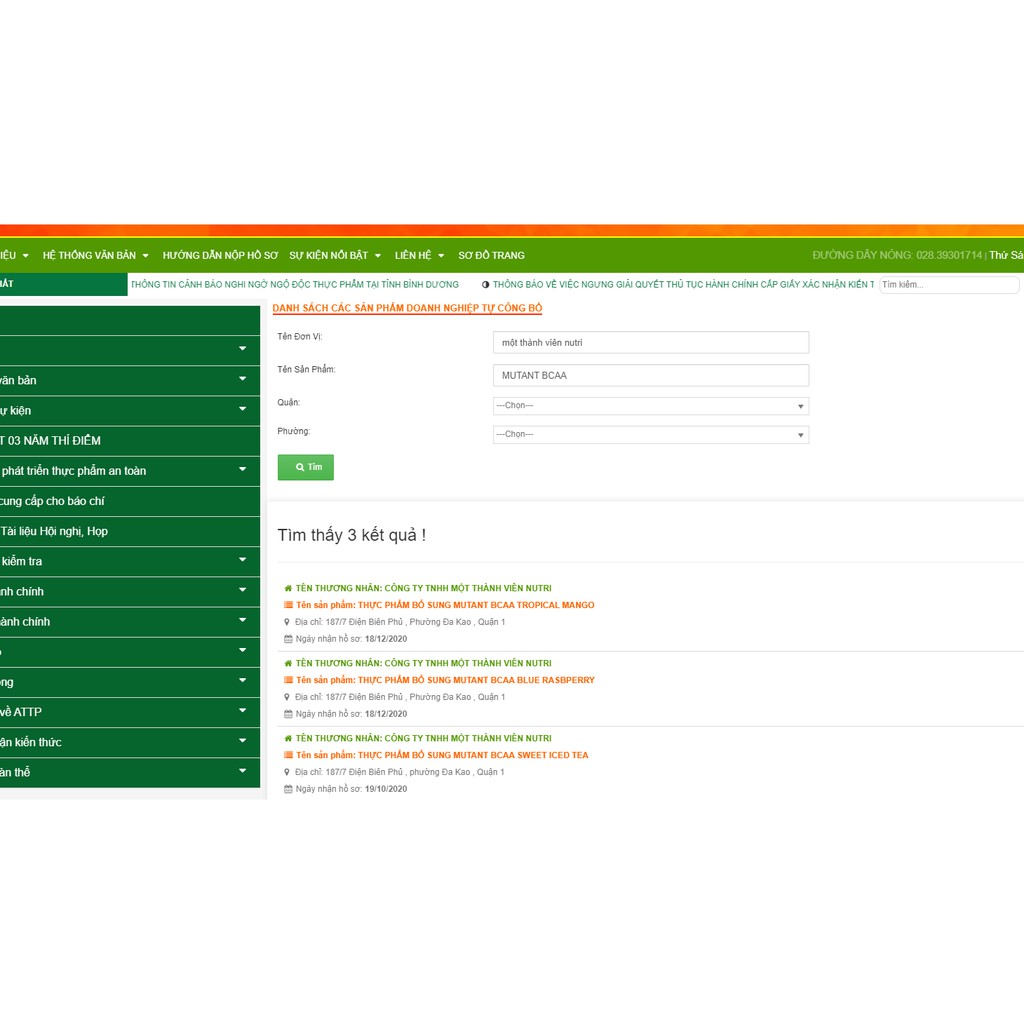This screenshot has height=1024, width=1024.
Task: Open the Hệ Thống Văn Bản menu
Action: point(95,256)
